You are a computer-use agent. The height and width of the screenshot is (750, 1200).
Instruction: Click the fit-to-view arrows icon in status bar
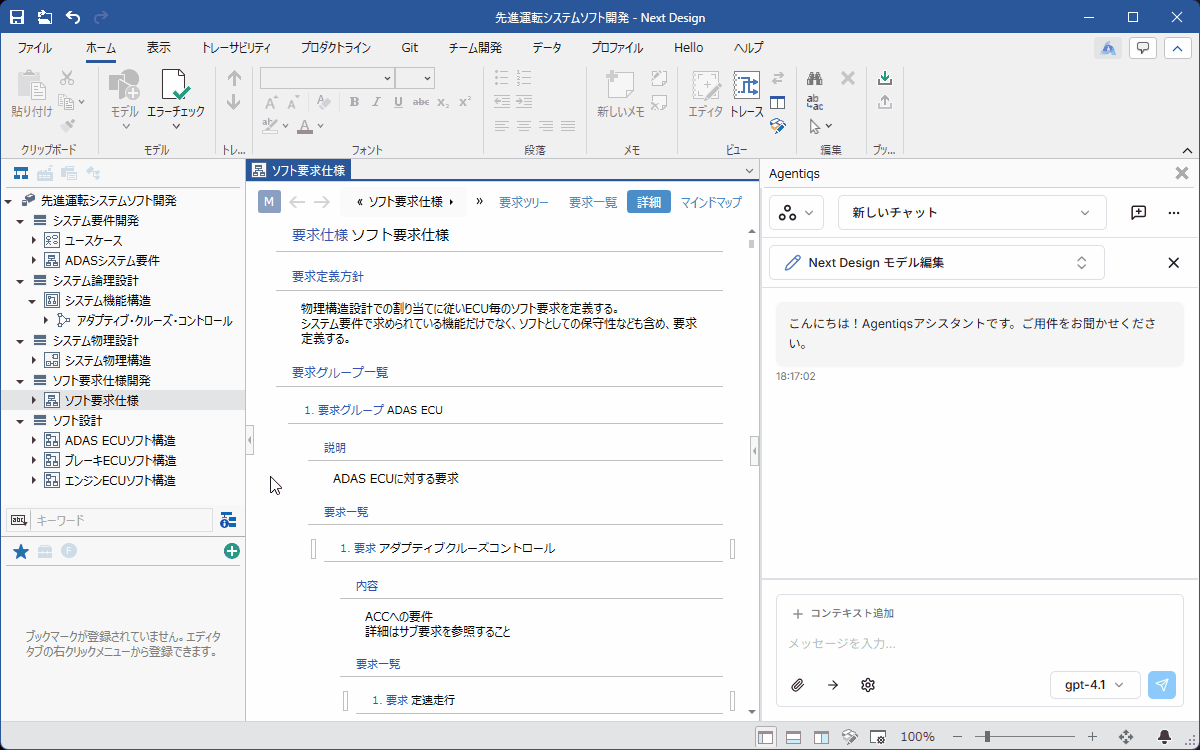click(1125, 737)
